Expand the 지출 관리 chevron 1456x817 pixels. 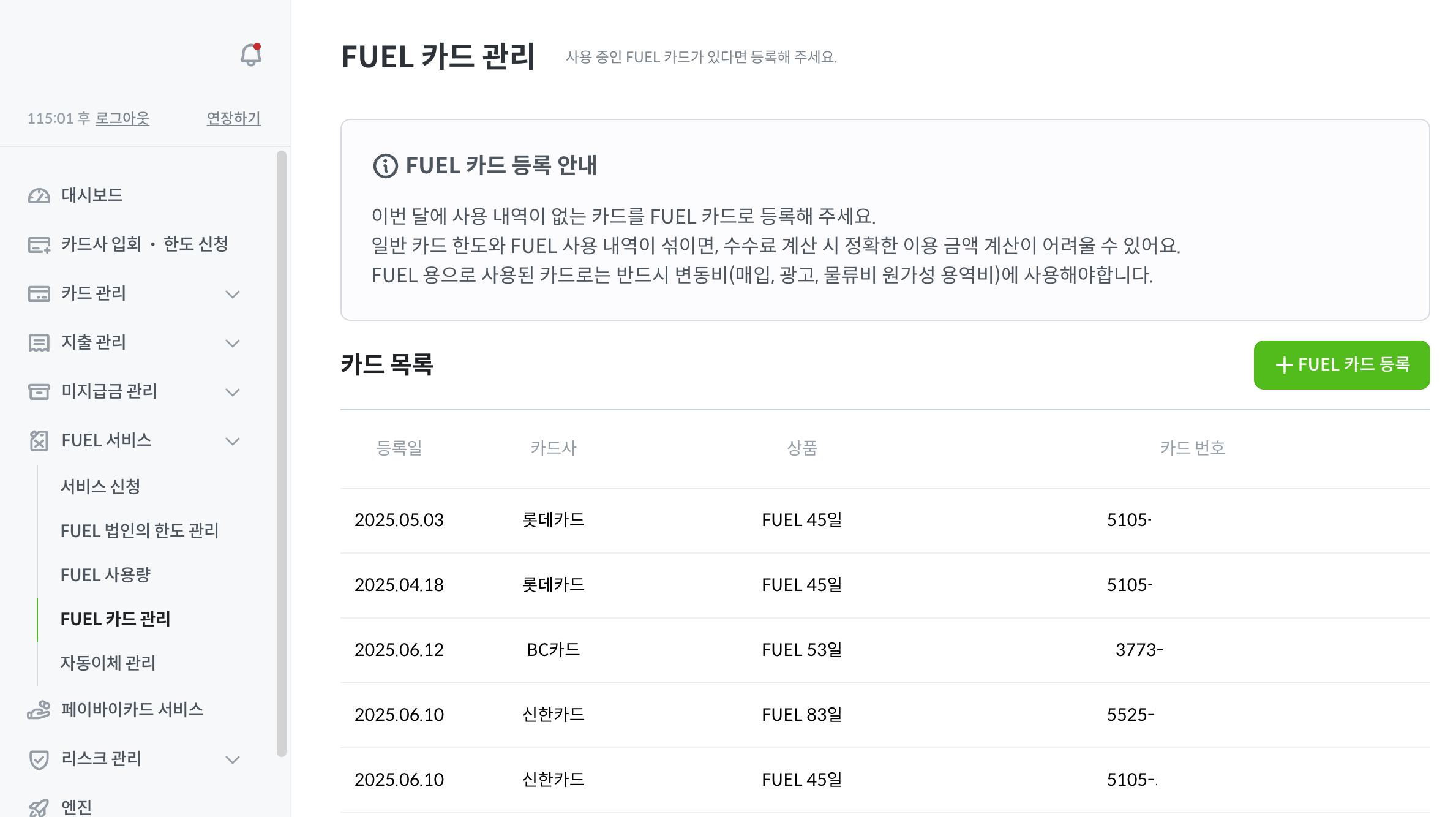(x=233, y=343)
